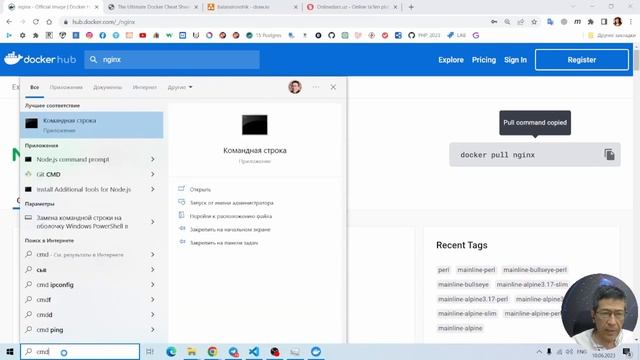Image resolution: width=640 pixels, height=360 pixels.
Task: Click the Docker Hub nginx search field
Action: point(172,60)
